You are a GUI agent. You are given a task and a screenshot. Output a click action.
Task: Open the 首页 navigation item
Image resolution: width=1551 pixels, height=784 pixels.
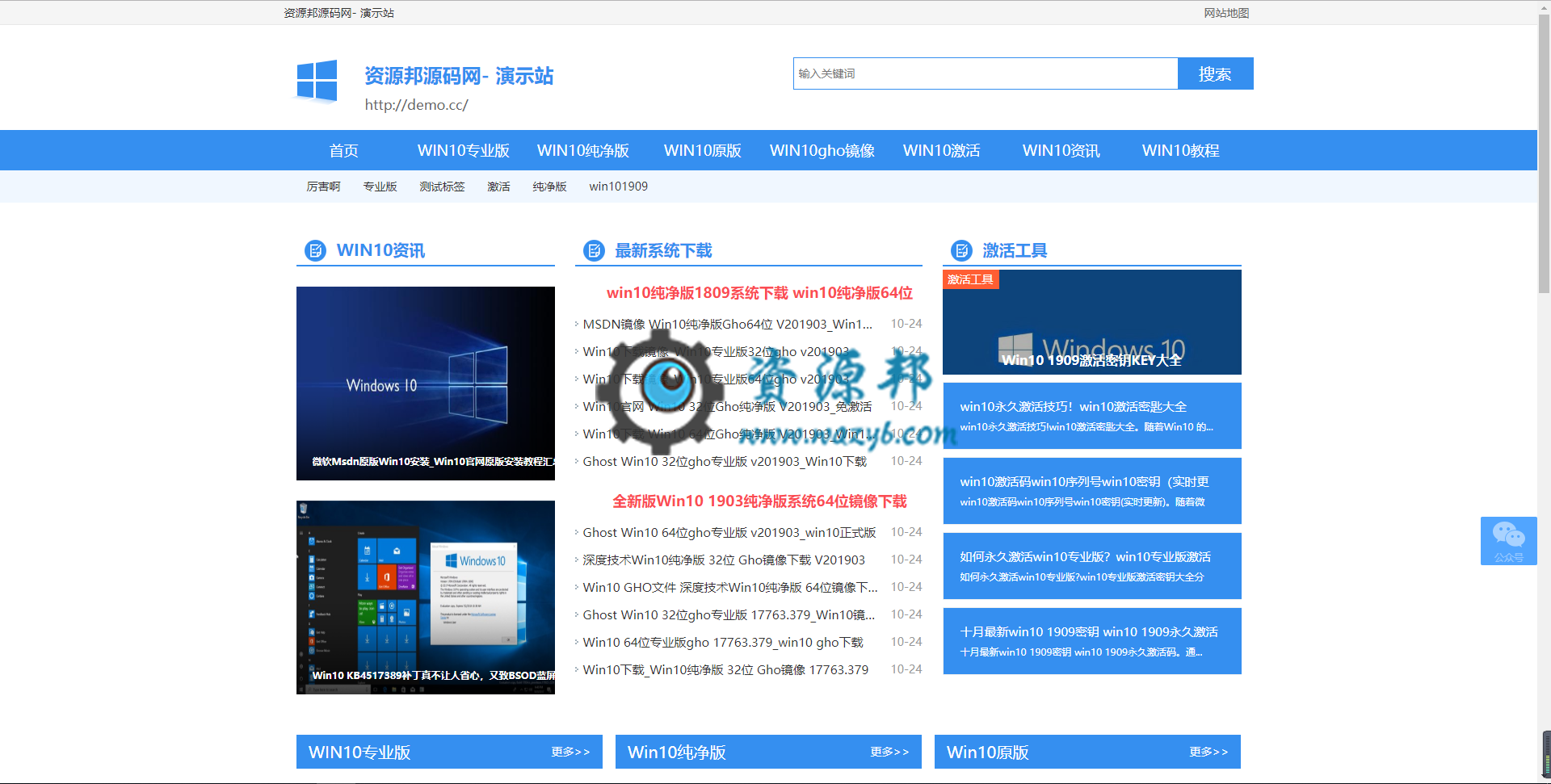(343, 150)
